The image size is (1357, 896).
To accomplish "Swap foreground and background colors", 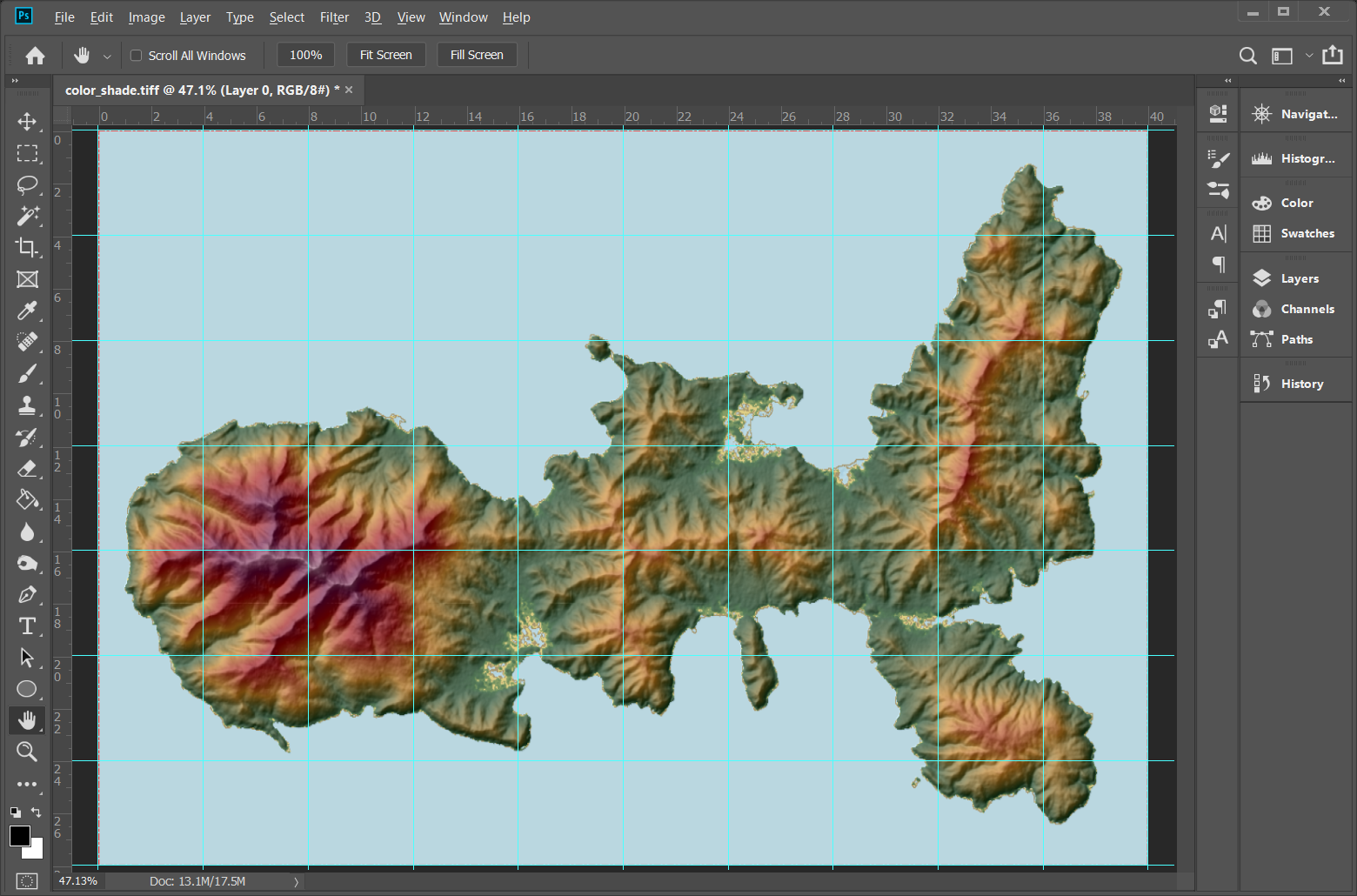I will [37, 812].
